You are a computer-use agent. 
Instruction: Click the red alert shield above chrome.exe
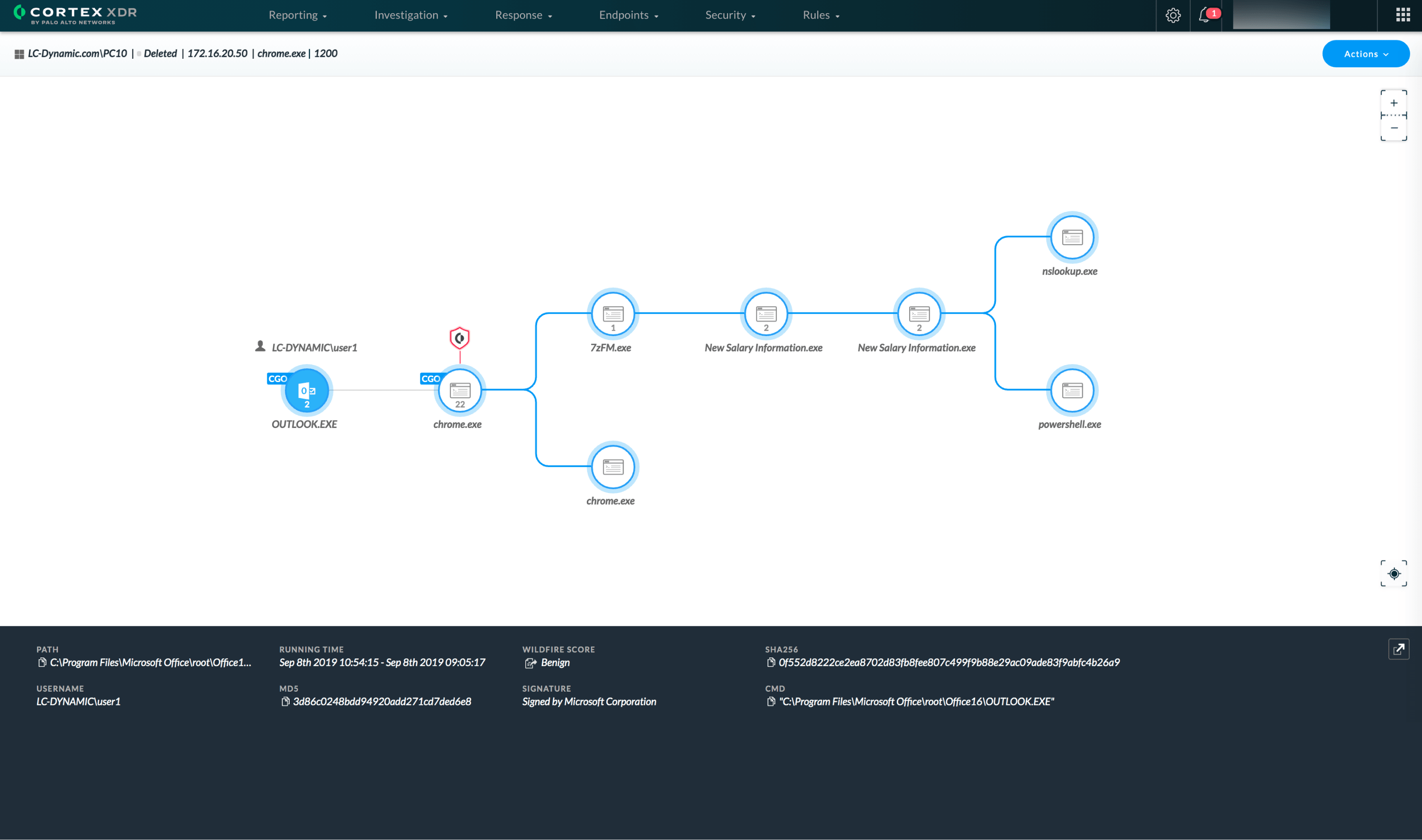tap(459, 338)
